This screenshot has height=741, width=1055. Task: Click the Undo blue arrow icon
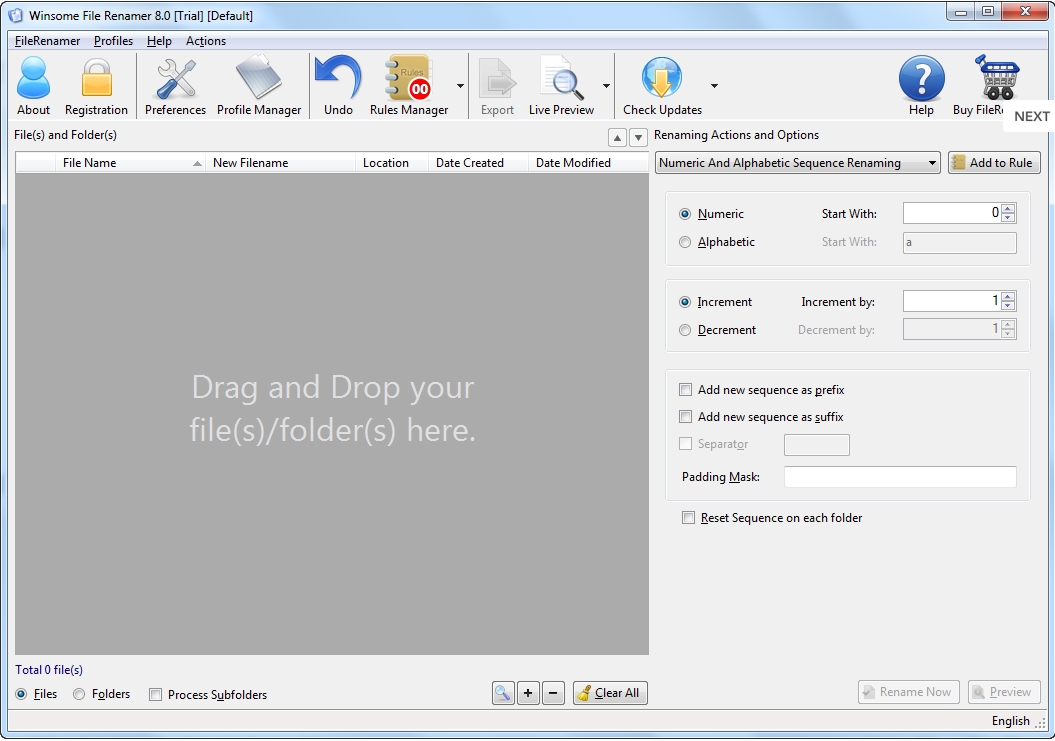point(338,86)
